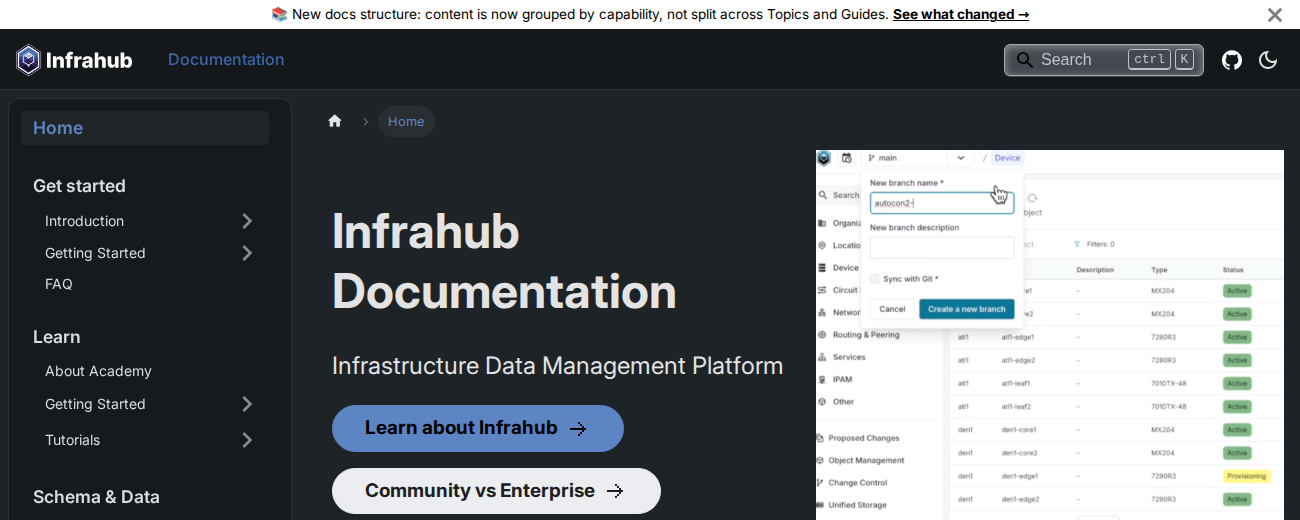Viewport: 1300px width, 520px height.
Task: Dismiss the announcement banner
Action: [1274, 15]
